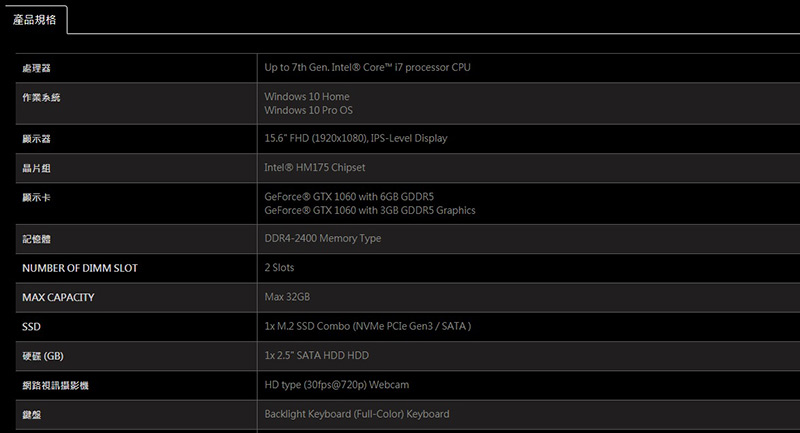
Task: Click the 網路視訊攝影機 label
Action: point(55,385)
